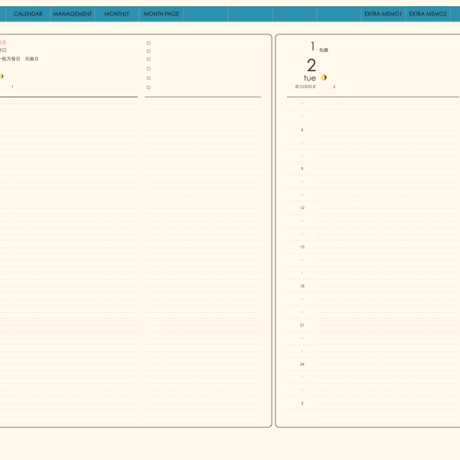
Task: Go to the MONTH PAGE tab
Action: coord(161,14)
